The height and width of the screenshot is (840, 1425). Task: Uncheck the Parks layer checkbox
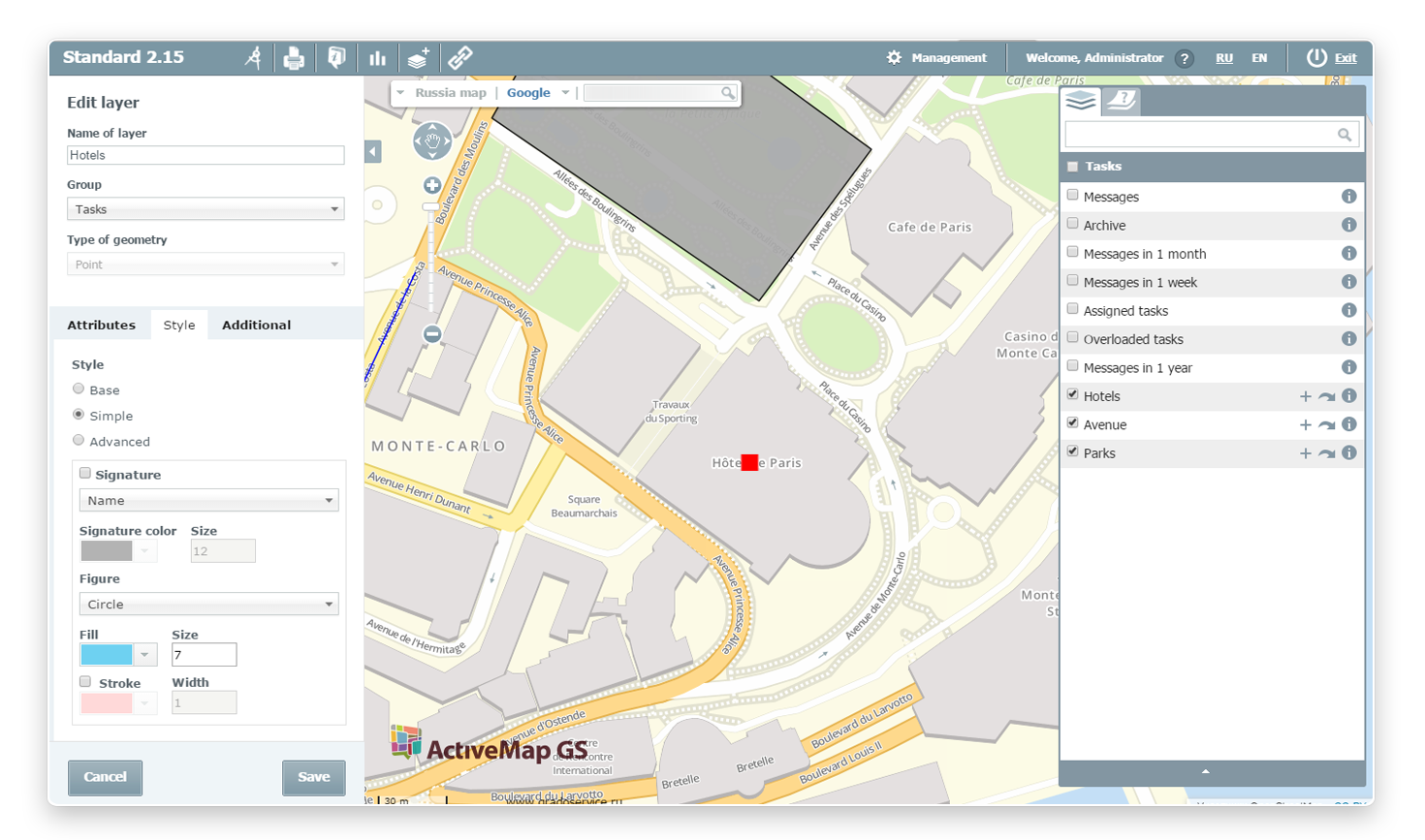[x=1072, y=451]
